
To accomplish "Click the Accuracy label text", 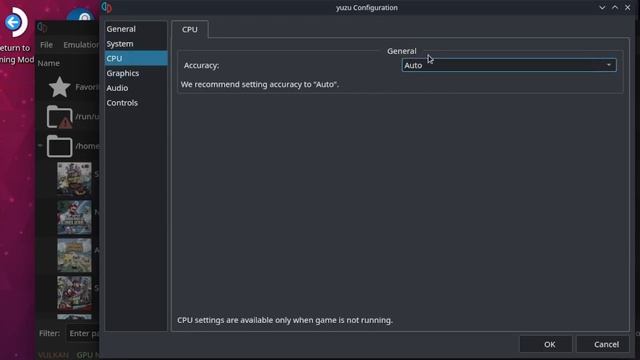I will (201, 65).
